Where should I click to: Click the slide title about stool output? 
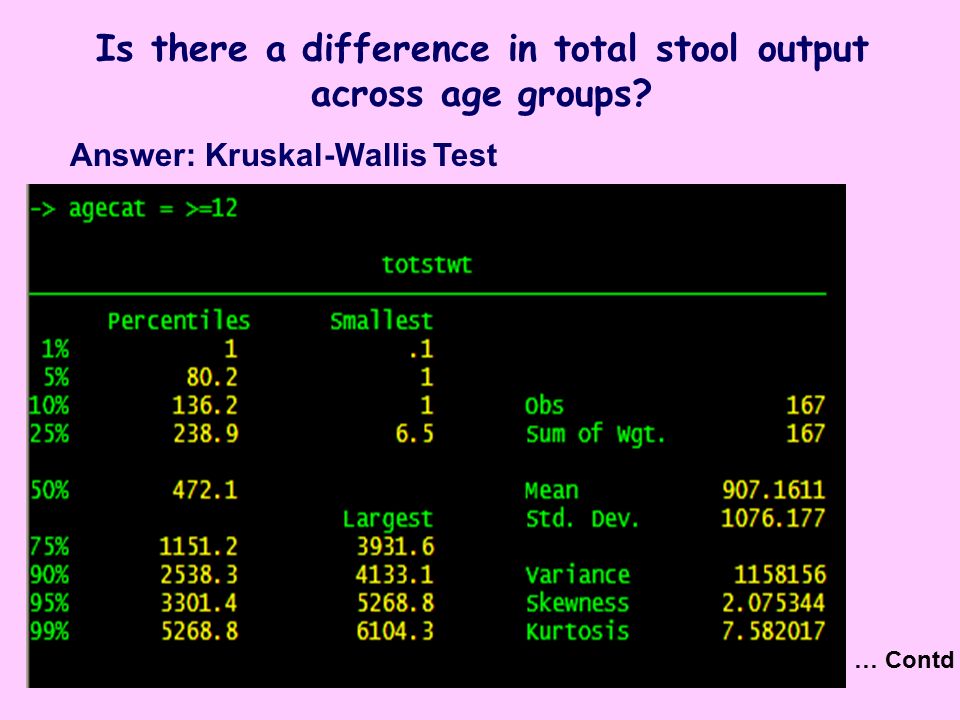(x=481, y=72)
